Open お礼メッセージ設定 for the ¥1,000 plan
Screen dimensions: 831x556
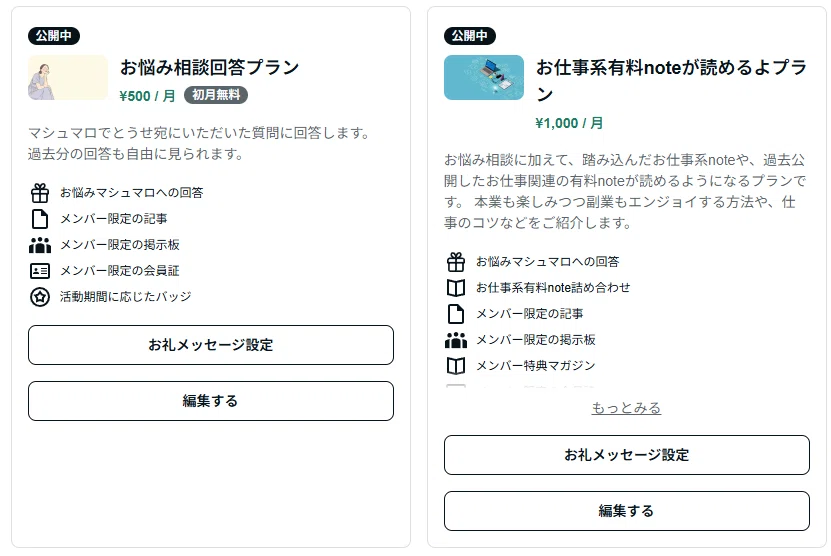tap(627, 455)
